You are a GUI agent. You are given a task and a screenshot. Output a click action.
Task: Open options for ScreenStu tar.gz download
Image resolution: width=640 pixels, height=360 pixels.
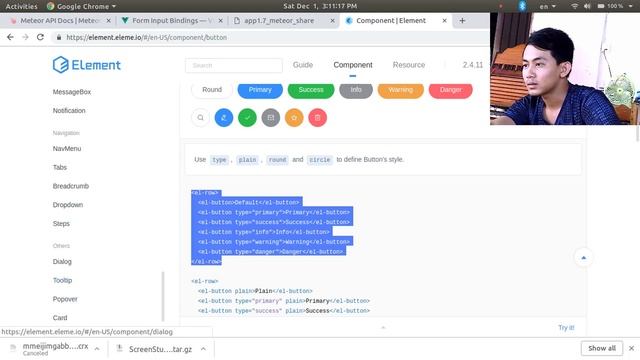tap(203, 349)
